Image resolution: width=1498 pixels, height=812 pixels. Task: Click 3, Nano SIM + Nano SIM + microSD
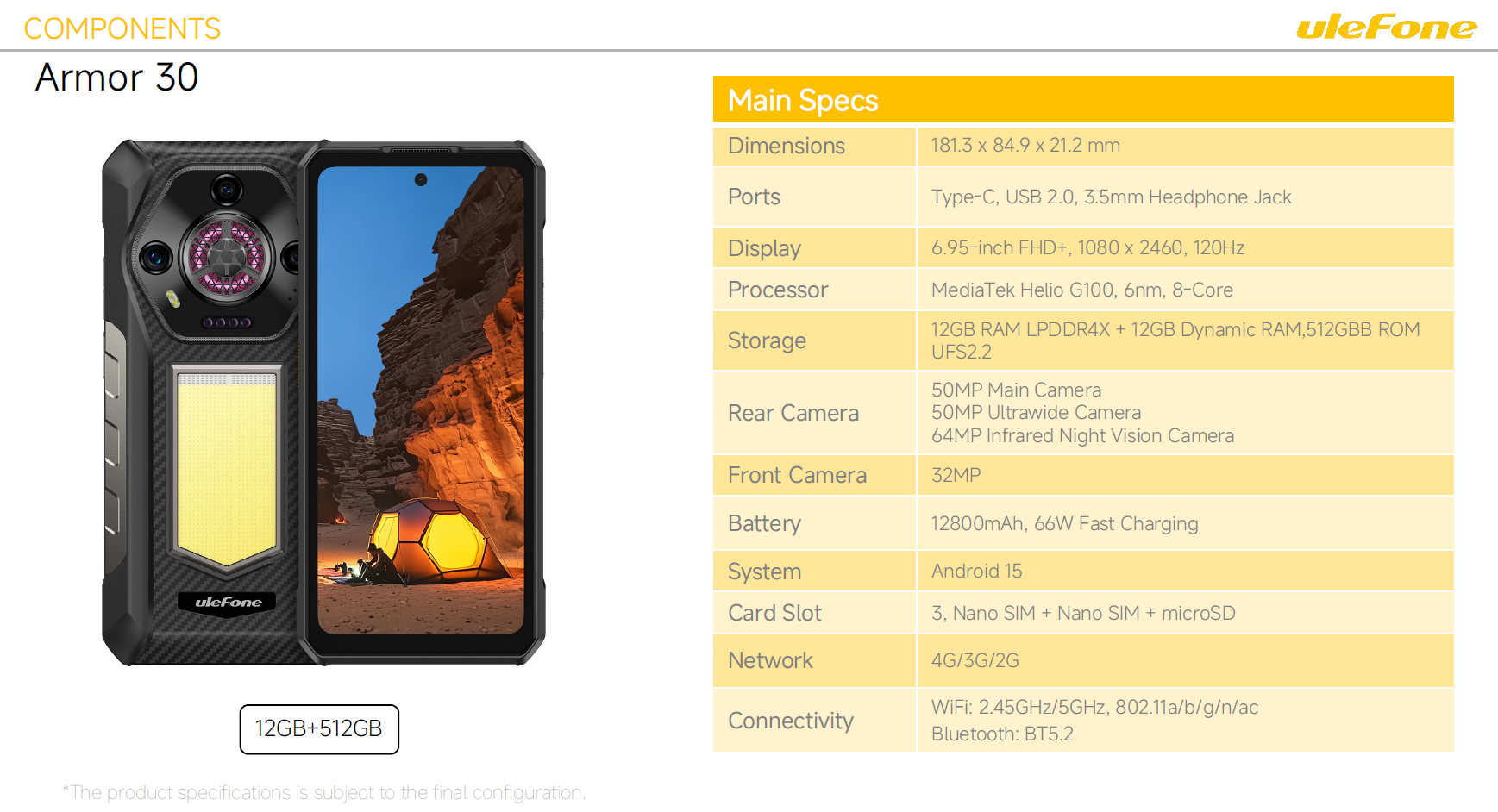[1083, 613]
